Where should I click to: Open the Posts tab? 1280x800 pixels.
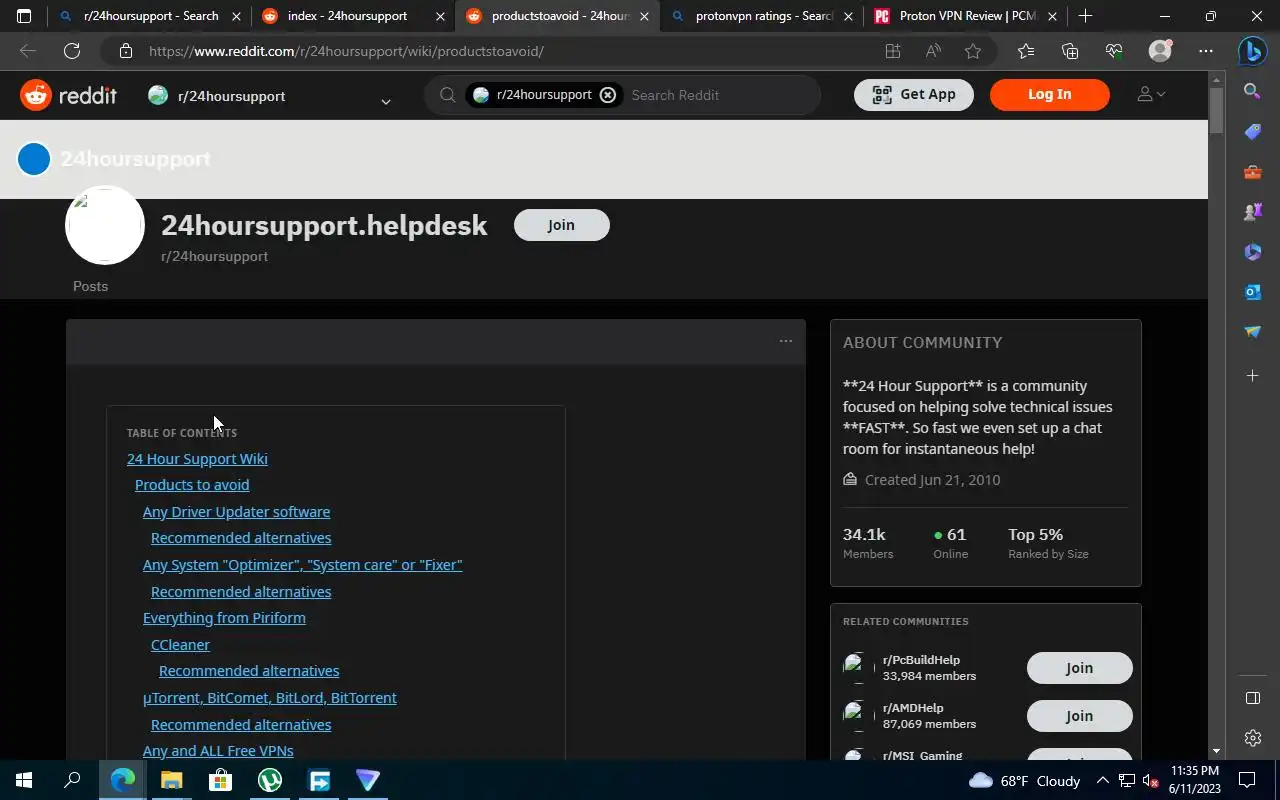click(x=90, y=286)
